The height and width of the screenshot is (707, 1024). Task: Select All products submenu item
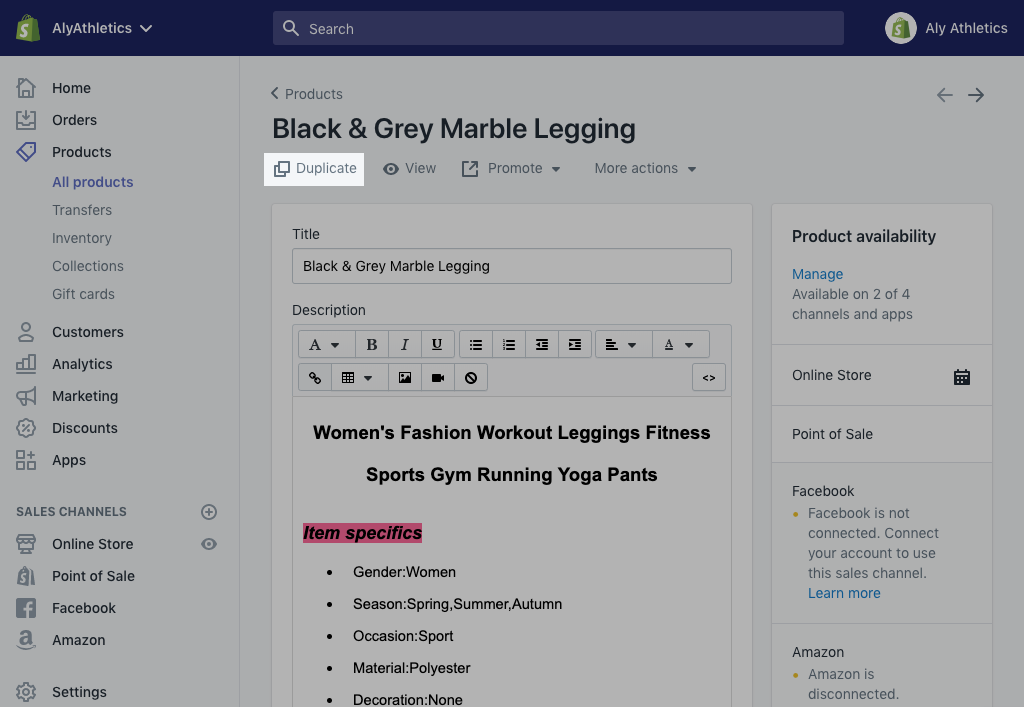[x=93, y=182]
